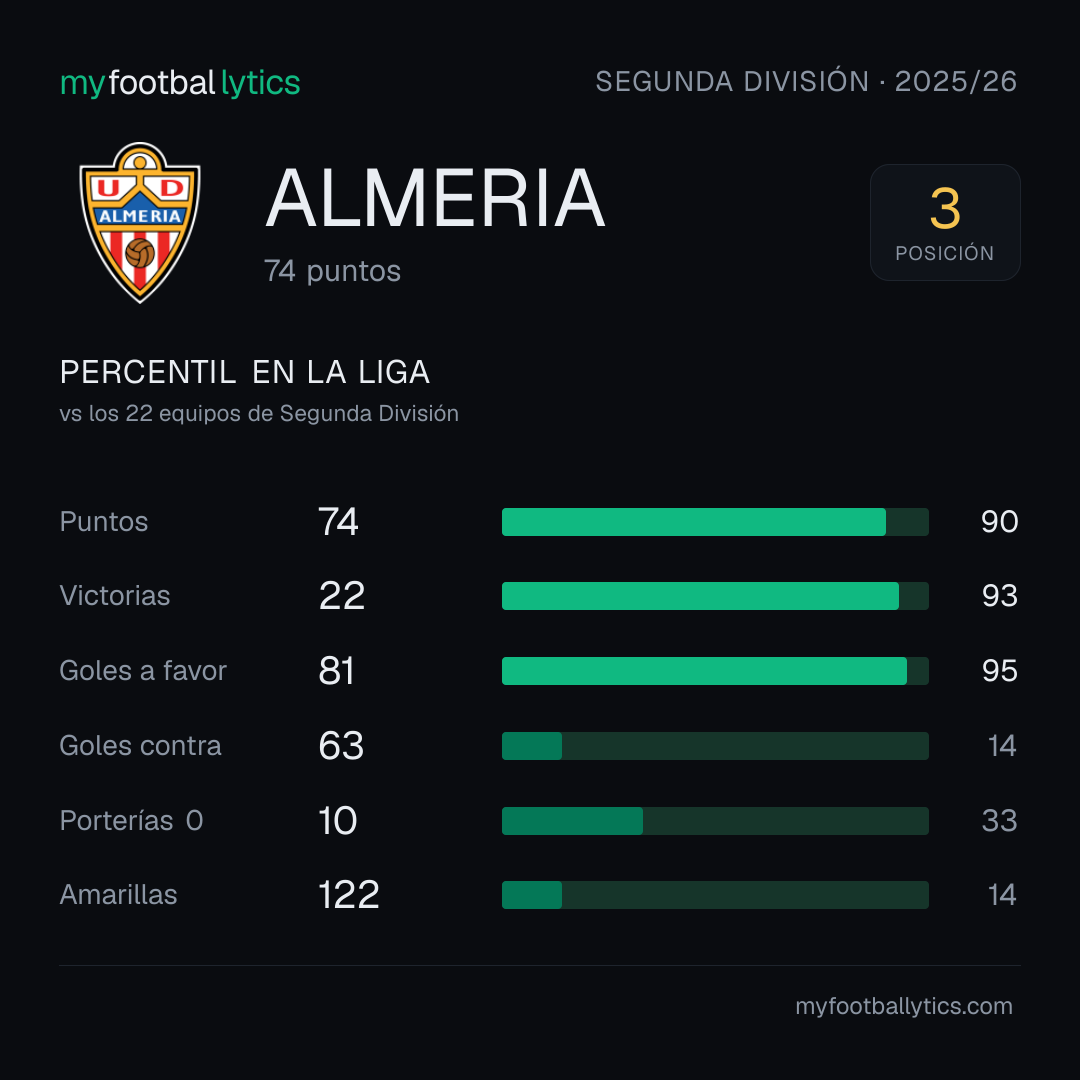
Task: Select the 74 puntos subtitle
Action: point(332,271)
